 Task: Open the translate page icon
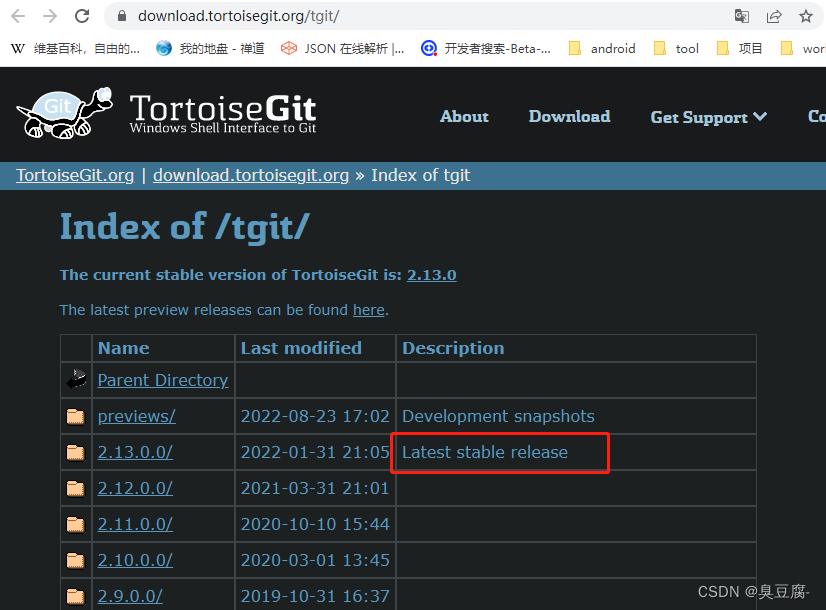[742, 16]
